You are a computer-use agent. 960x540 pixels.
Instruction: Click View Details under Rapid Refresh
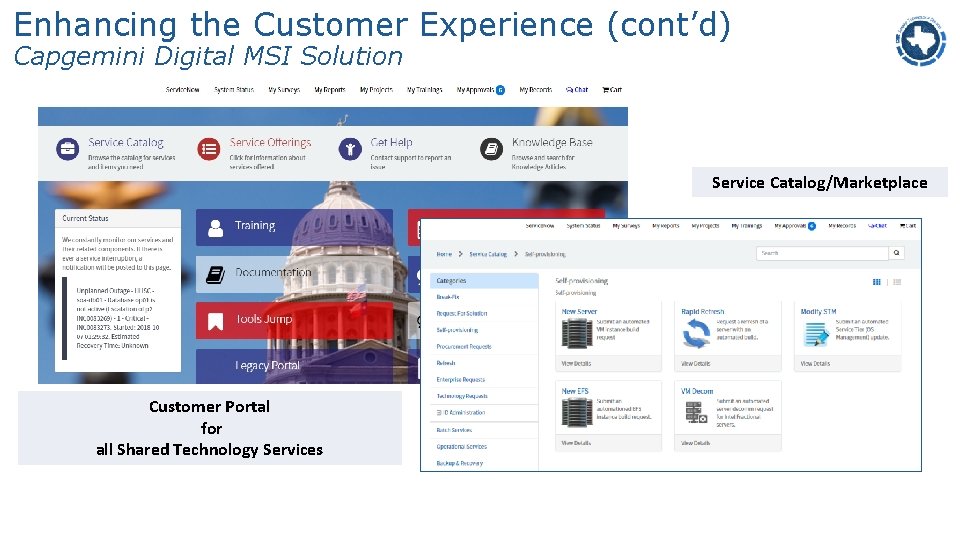(696, 364)
